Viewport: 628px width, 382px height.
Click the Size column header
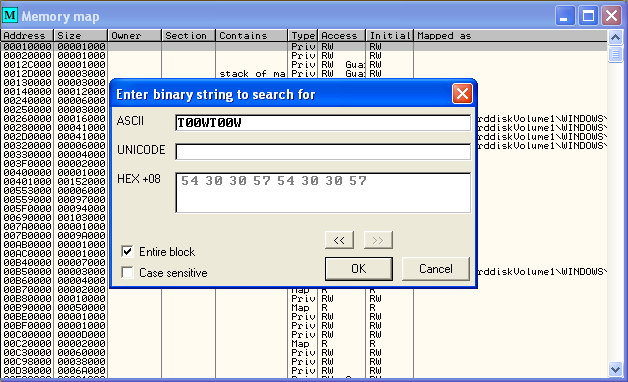click(81, 36)
